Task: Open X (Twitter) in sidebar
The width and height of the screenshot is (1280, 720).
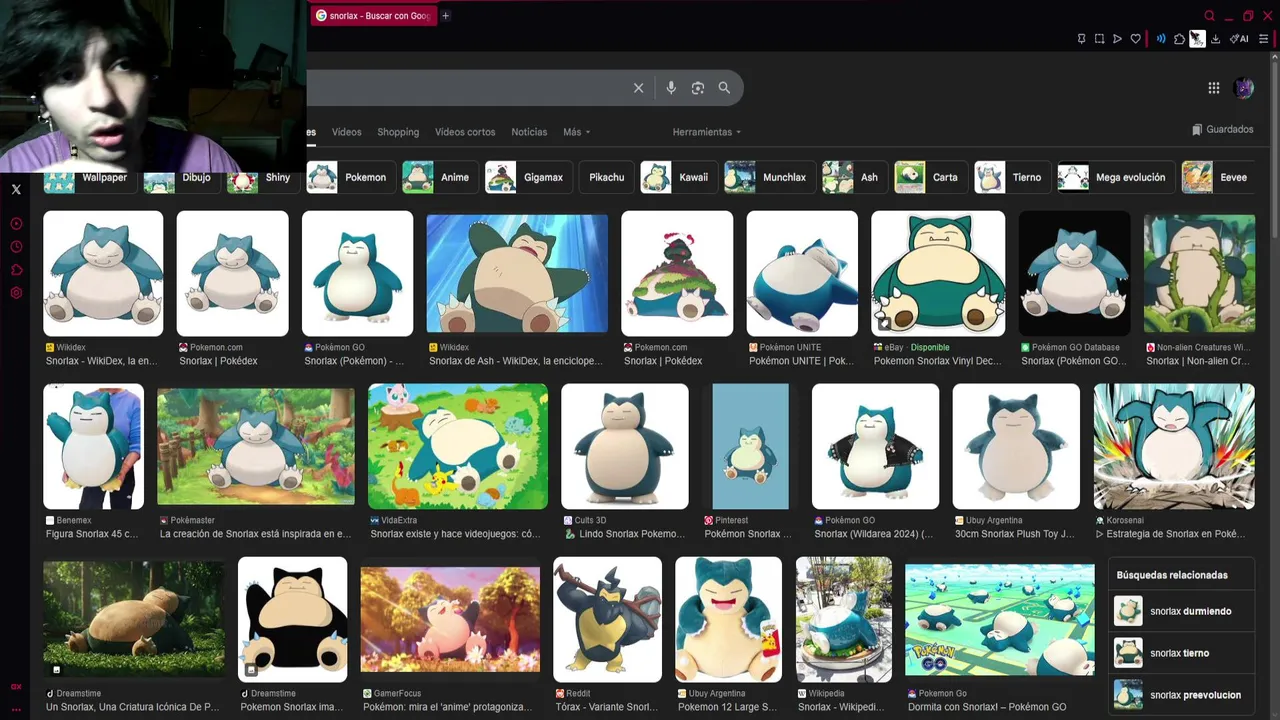Action: (x=16, y=189)
